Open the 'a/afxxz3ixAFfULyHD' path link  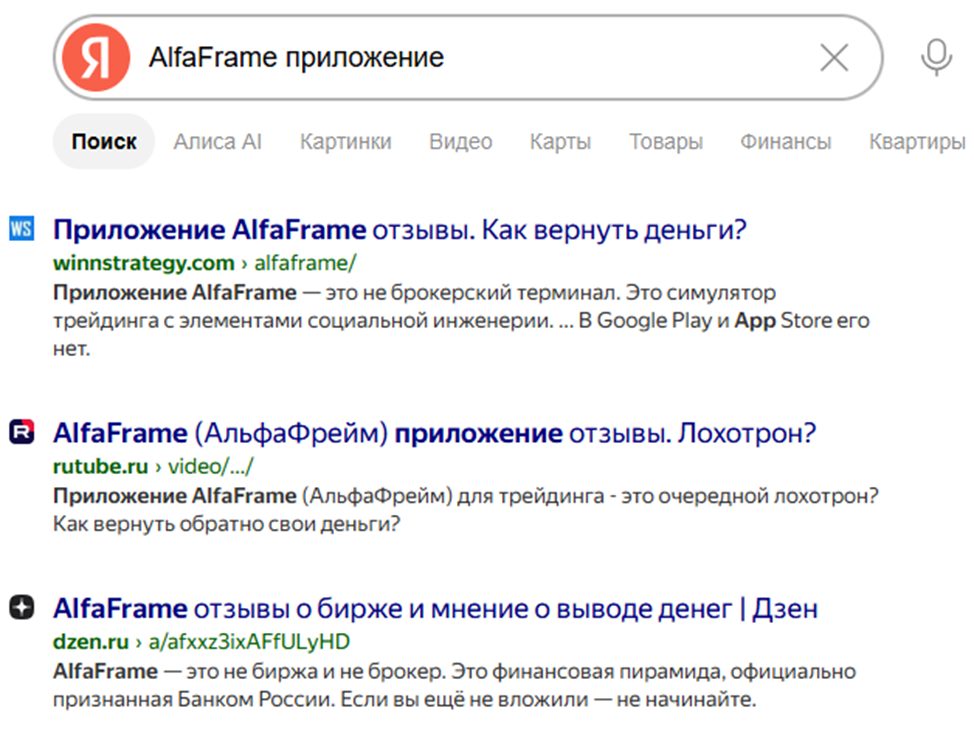tap(249, 641)
